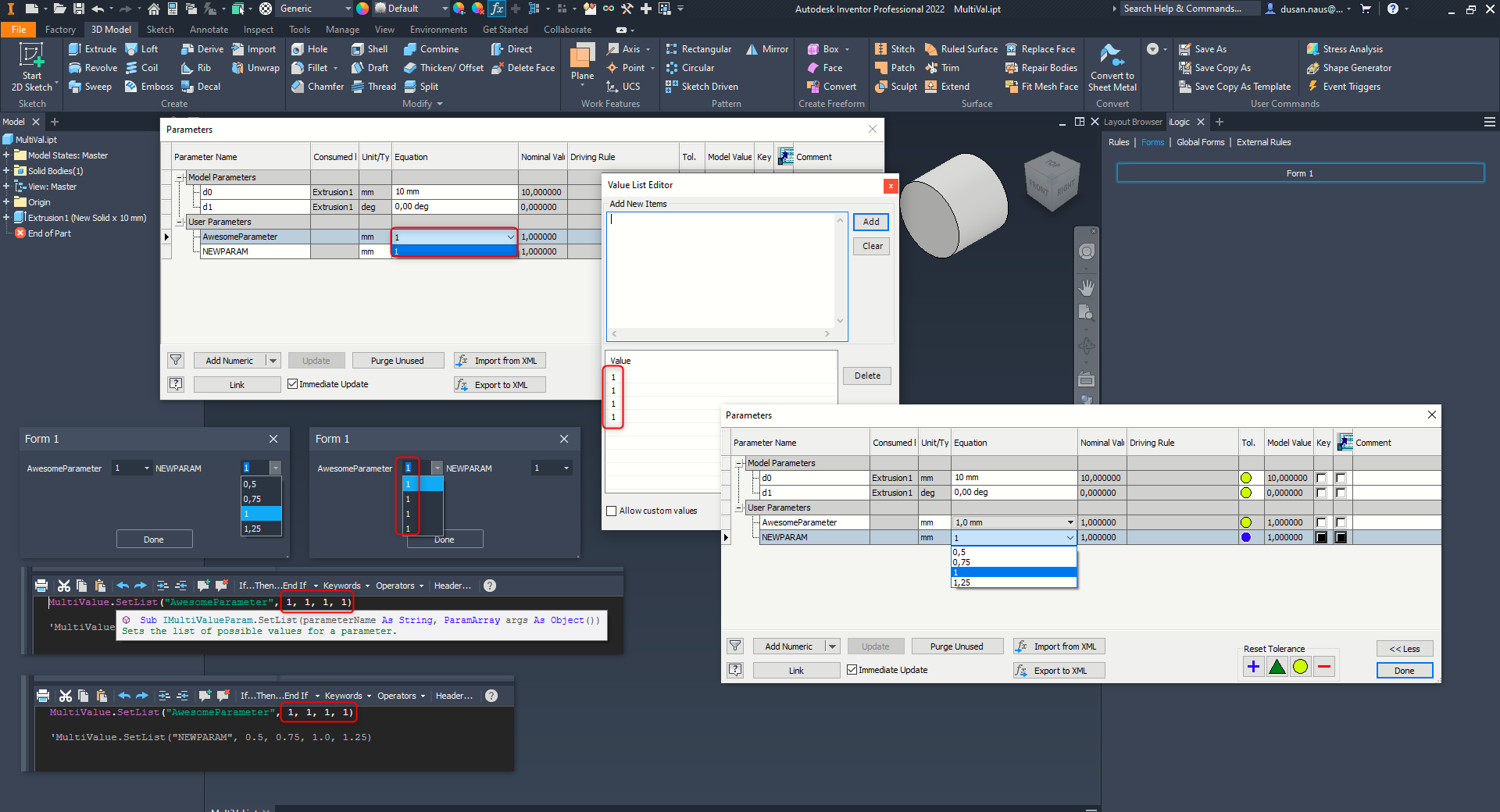Open the Hole tool
1500x812 pixels.
[311, 48]
